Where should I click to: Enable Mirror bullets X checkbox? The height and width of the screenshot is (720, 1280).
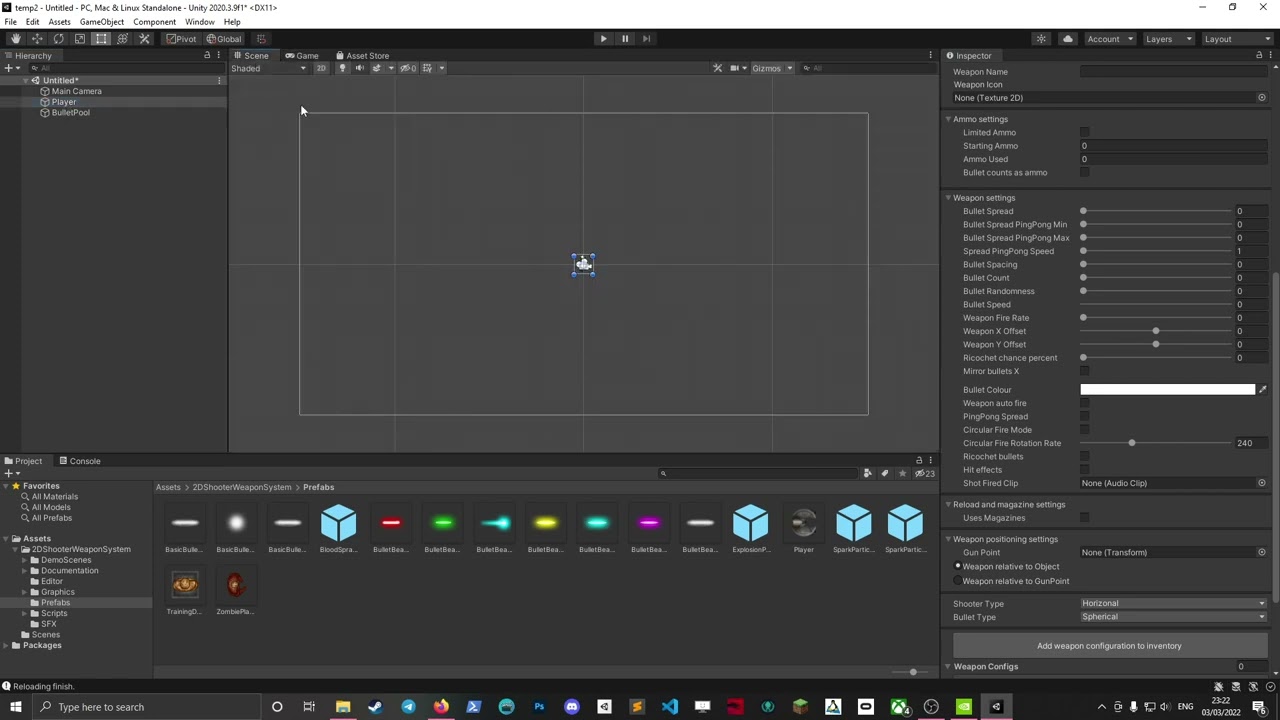click(1085, 372)
